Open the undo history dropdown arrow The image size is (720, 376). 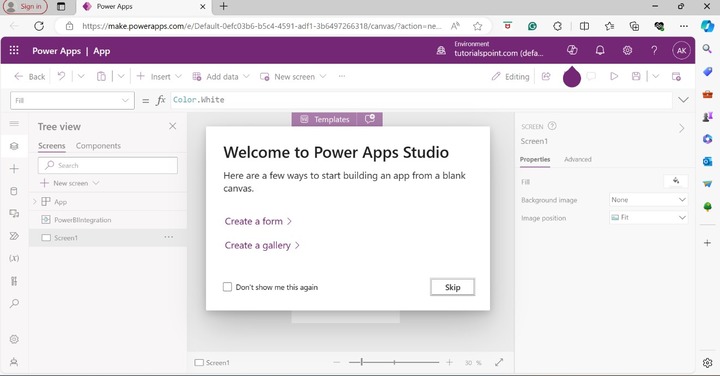(x=81, y=76)
